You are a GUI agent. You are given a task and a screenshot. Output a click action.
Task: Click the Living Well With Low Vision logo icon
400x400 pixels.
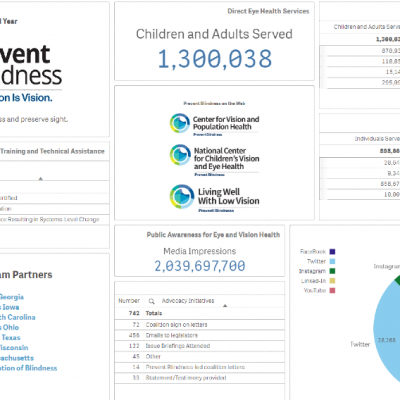pos(181,196)
